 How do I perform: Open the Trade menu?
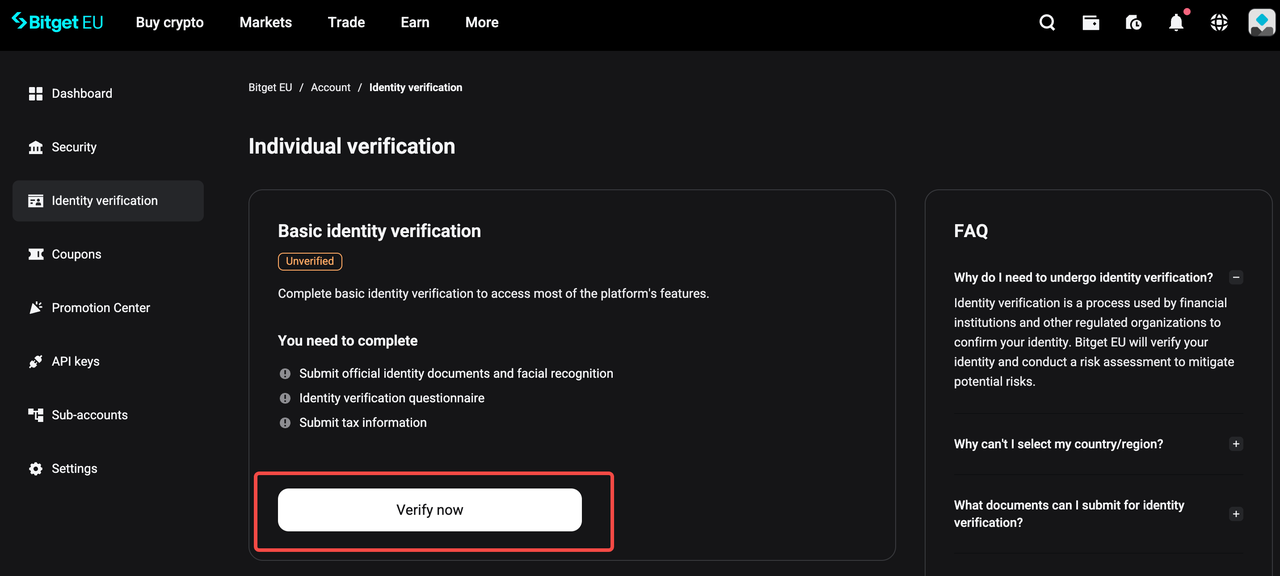coord(346,22)
